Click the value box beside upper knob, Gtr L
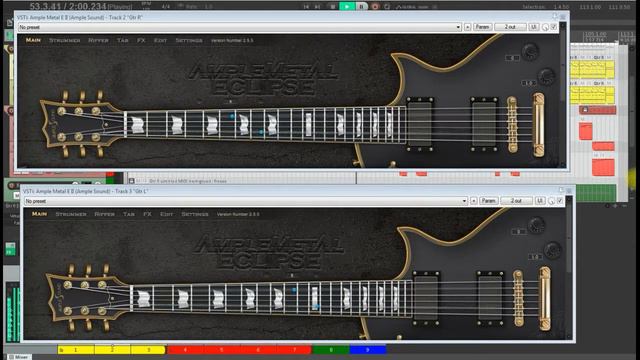Screen dimensions: 640x360 tap(519, 232)
